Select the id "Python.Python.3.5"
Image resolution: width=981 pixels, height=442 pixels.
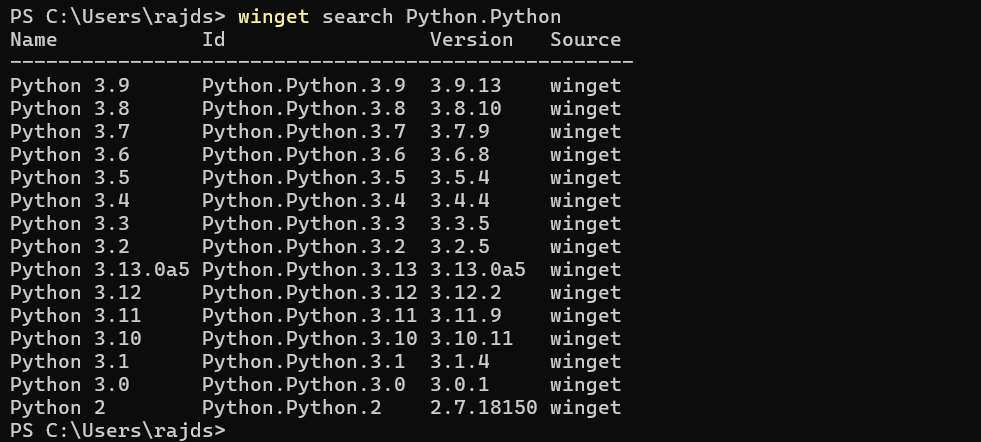click(303, 177)
